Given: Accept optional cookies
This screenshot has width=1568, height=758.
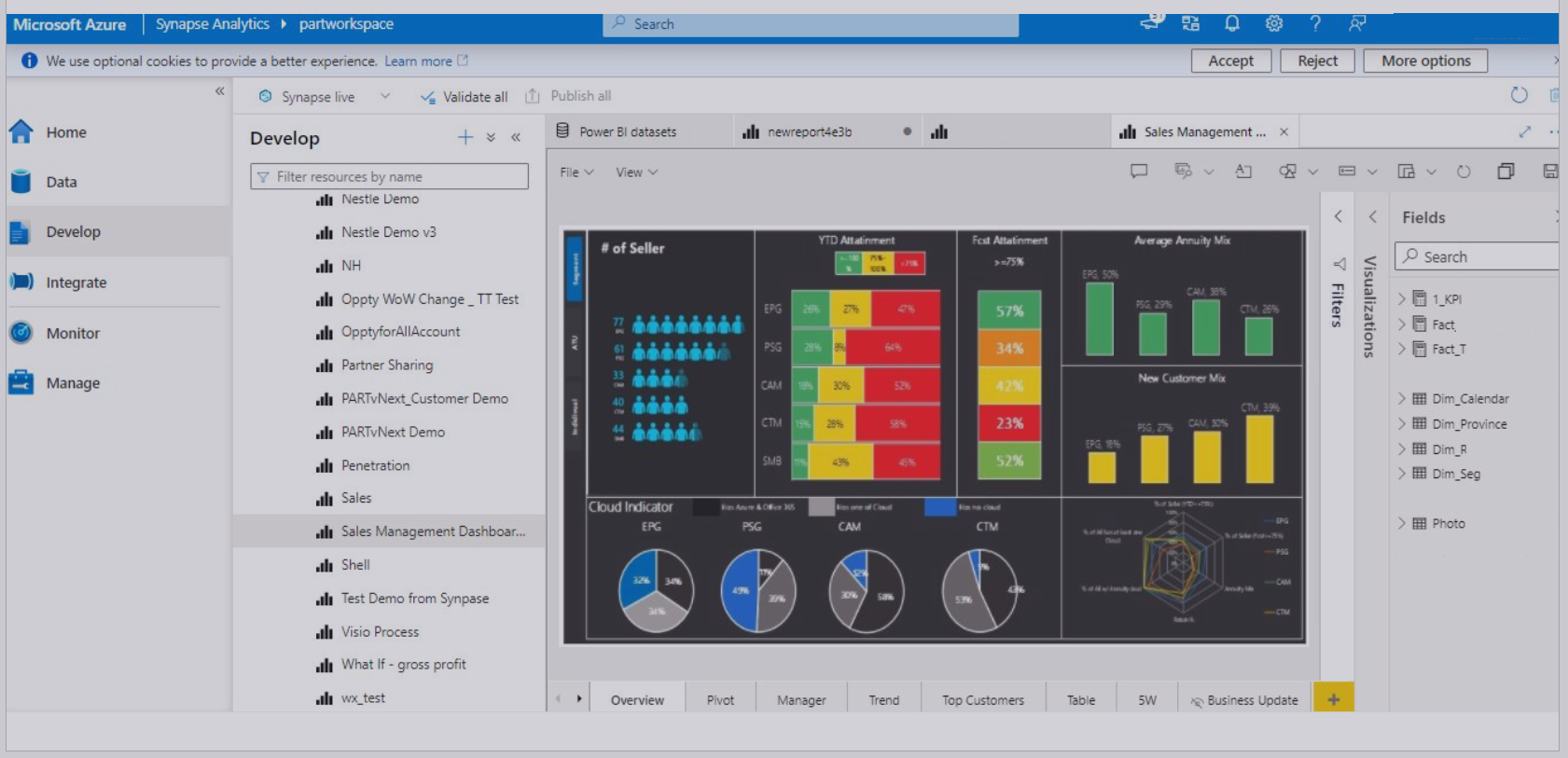Looking at the screenshot, I should point(1231,61).
